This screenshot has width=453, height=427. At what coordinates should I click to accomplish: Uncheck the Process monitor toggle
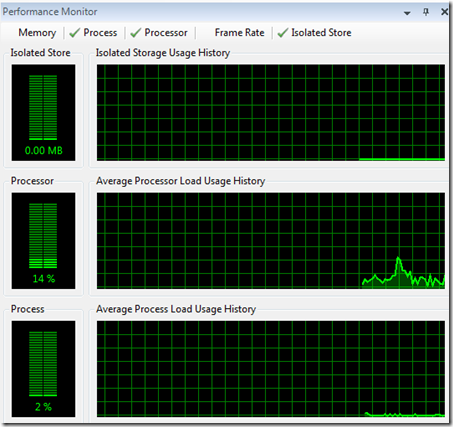(x=93, y=33)
